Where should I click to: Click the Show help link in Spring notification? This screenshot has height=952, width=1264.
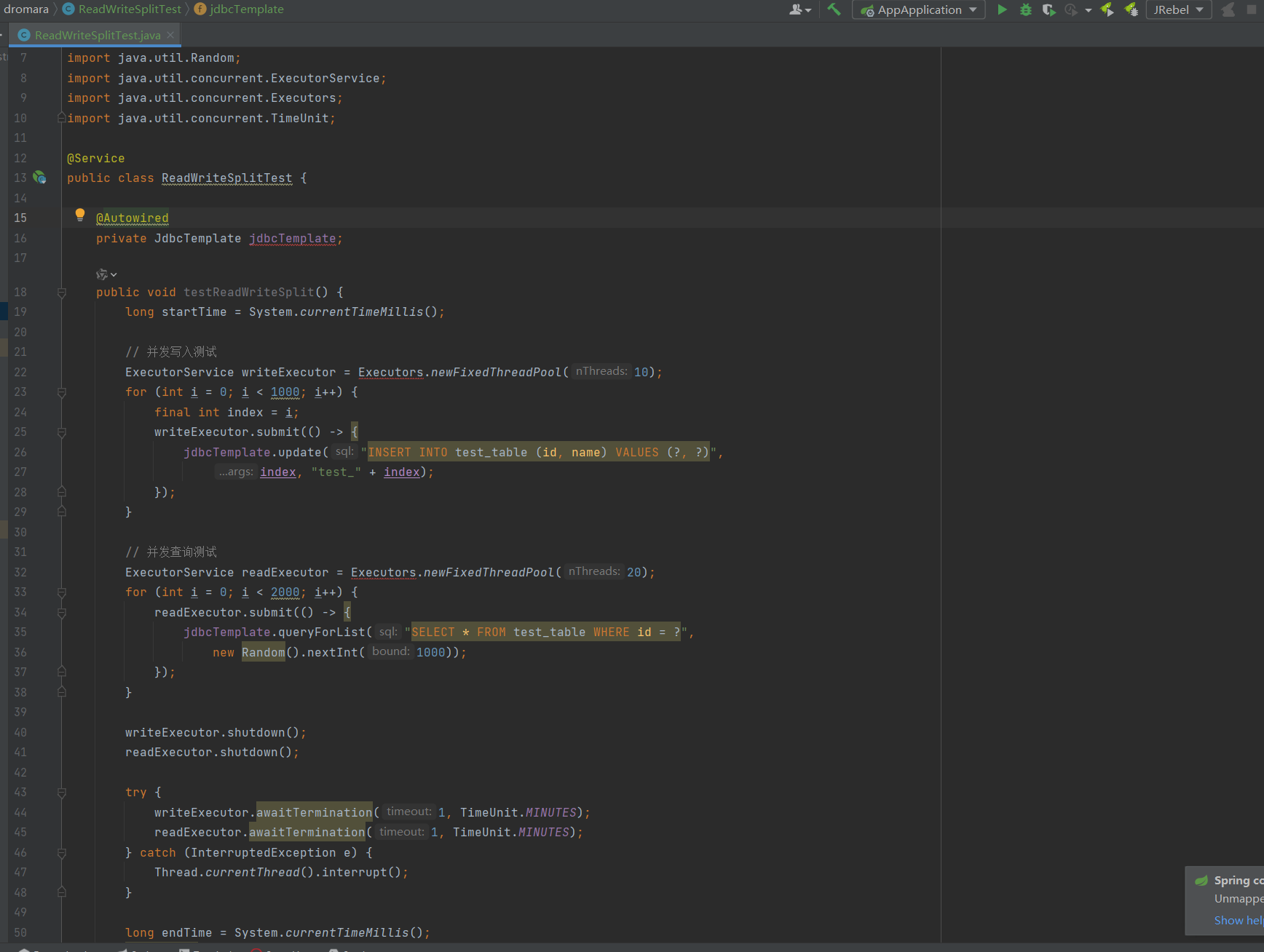1238,920
